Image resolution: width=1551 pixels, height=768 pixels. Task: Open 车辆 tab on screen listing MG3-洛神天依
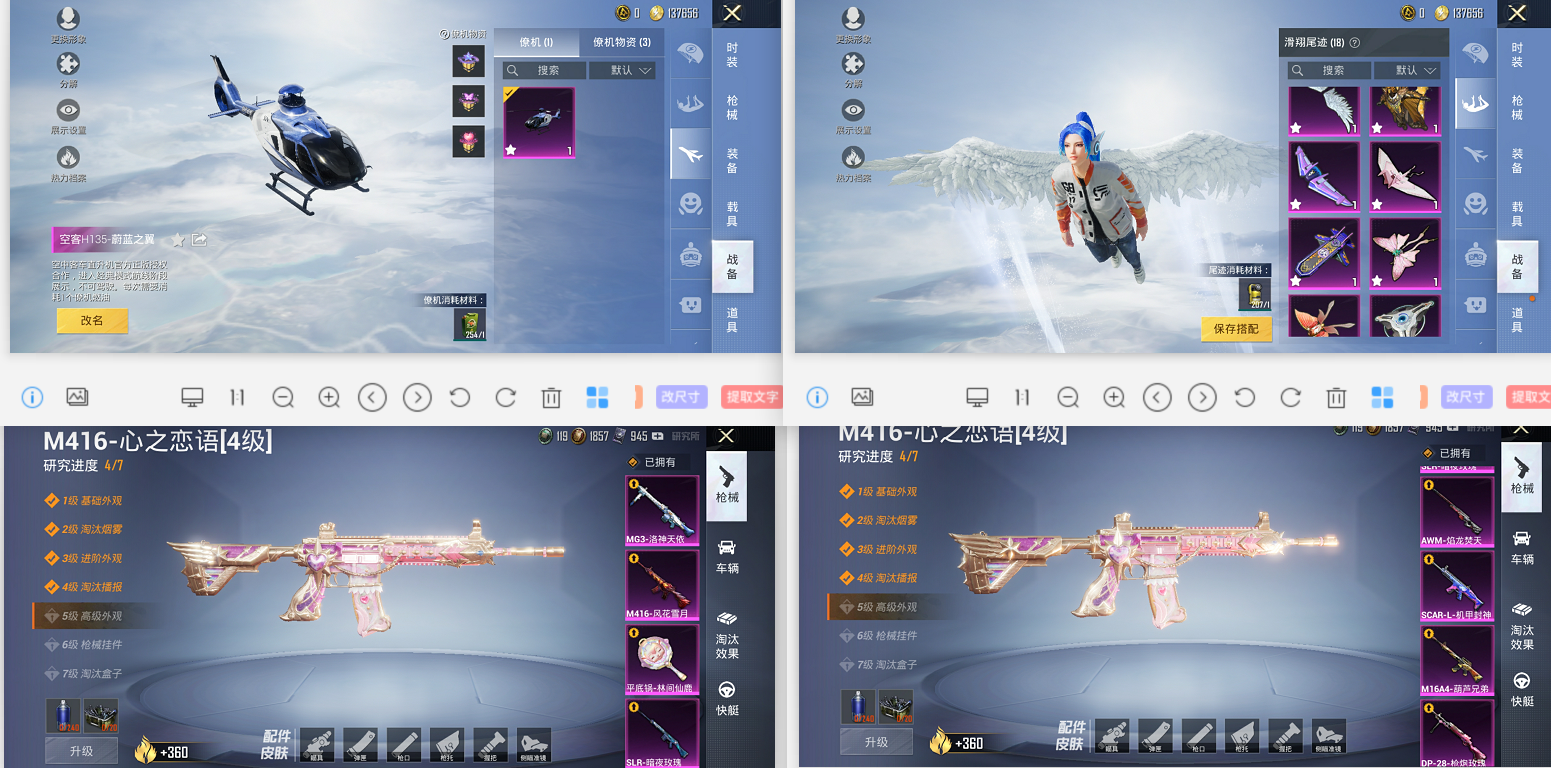click(727, 556)
